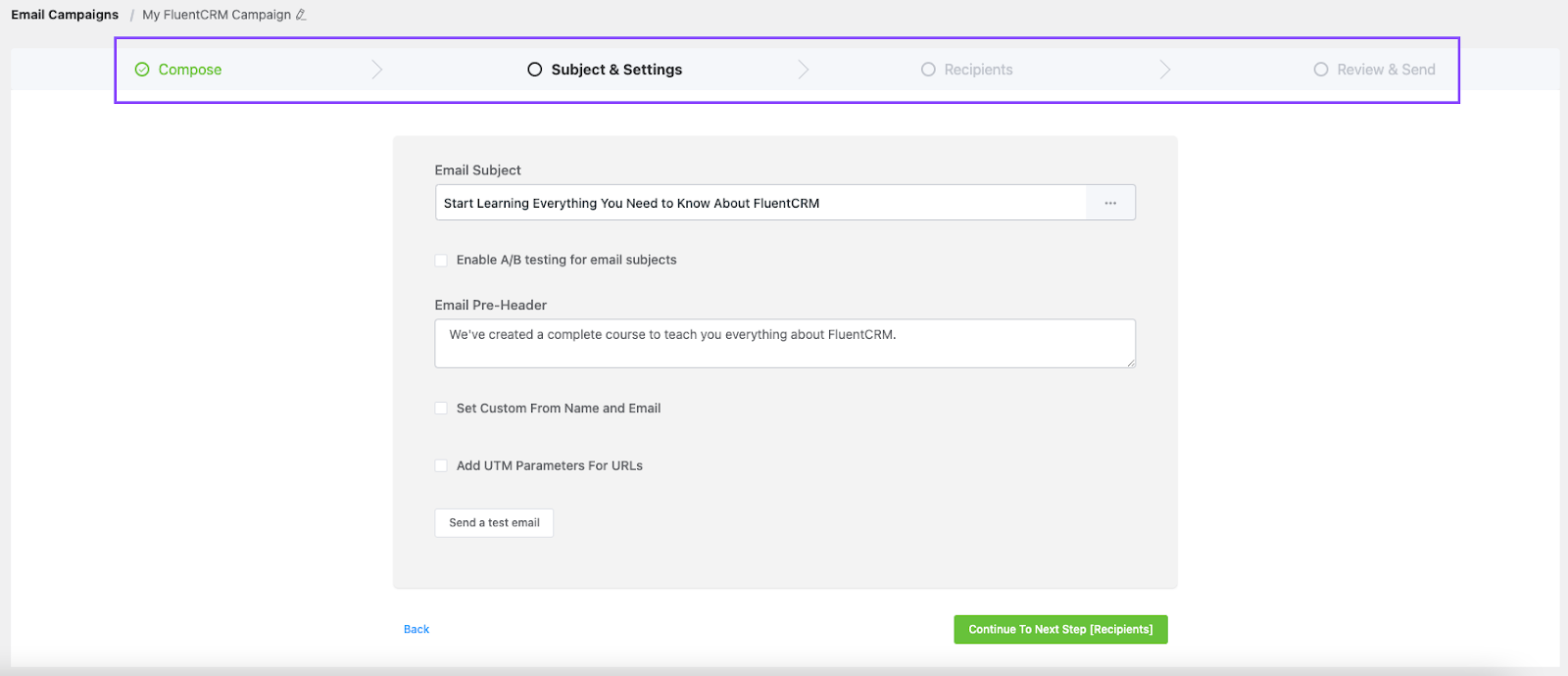
Task: Jump to the Recipients step
Action: [x=978, y=70]
